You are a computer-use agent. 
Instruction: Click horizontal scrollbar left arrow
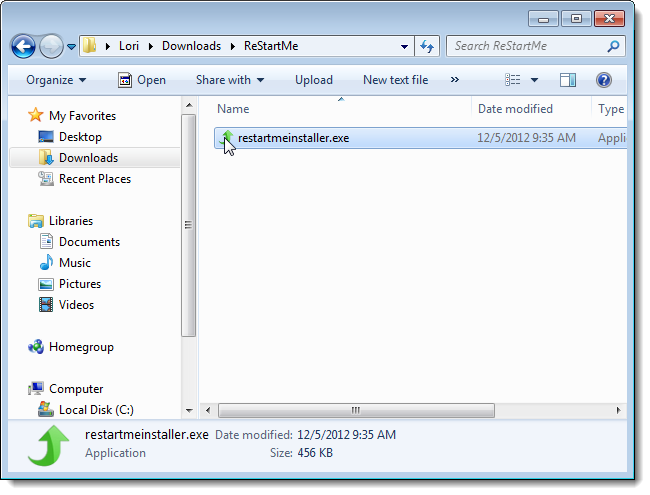208,410
